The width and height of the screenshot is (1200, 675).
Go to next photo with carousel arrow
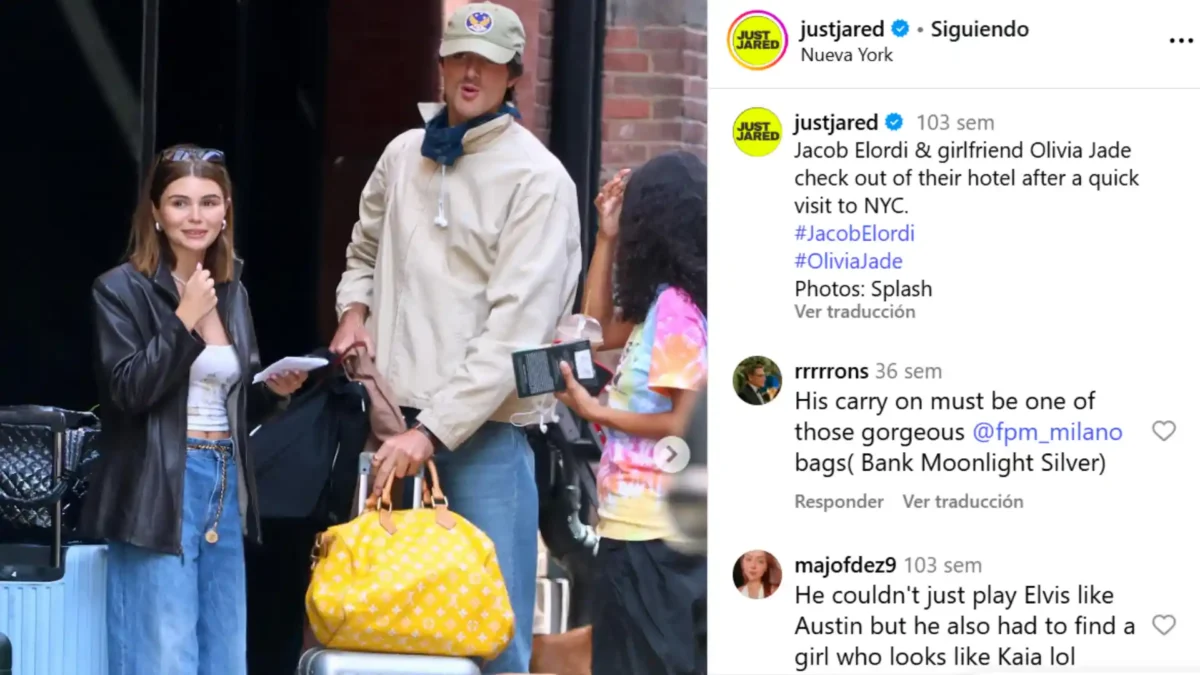(x=672, y=455)
